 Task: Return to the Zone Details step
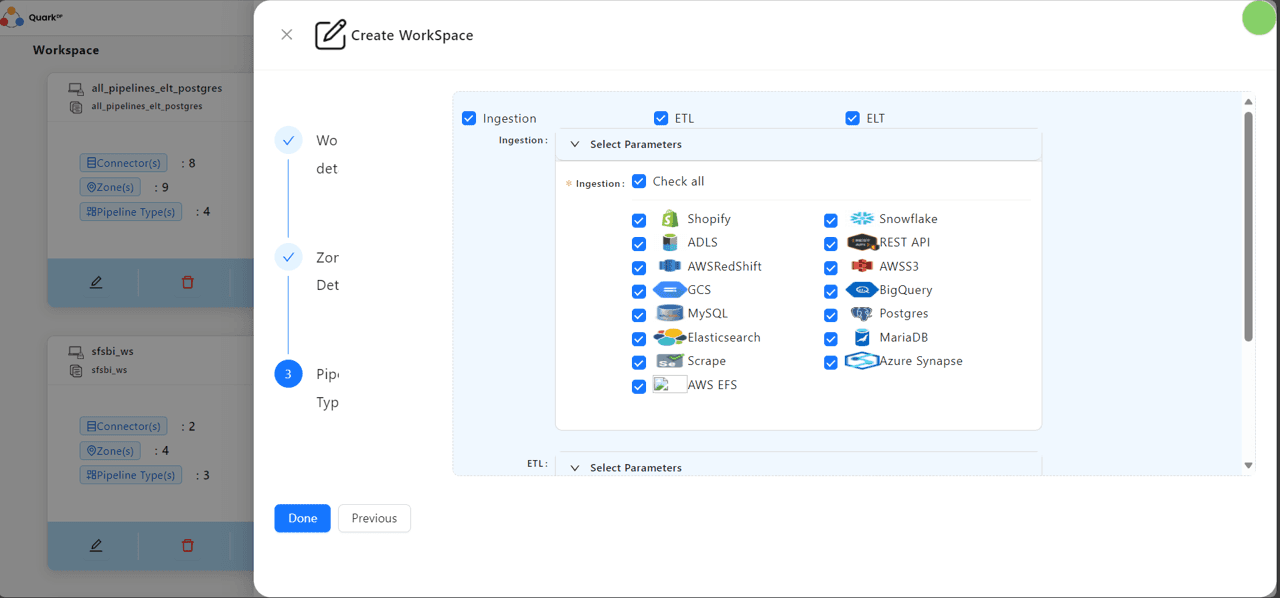tap(289, 257)
